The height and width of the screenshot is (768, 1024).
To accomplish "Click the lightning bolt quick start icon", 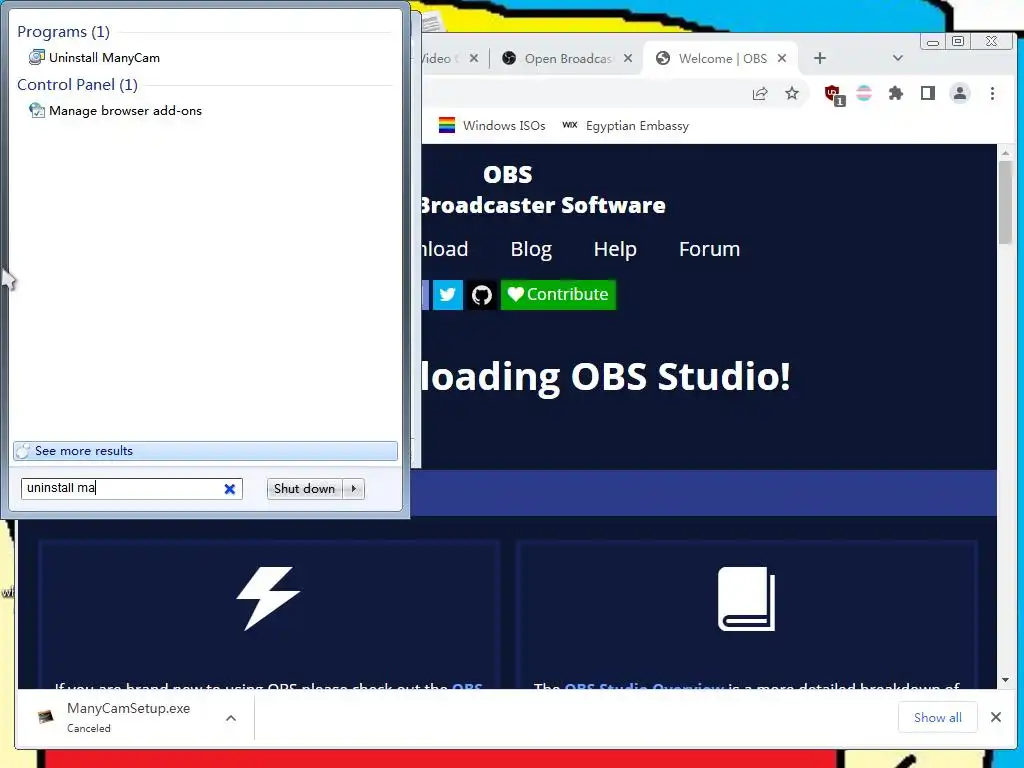I will tap(268, 598).
